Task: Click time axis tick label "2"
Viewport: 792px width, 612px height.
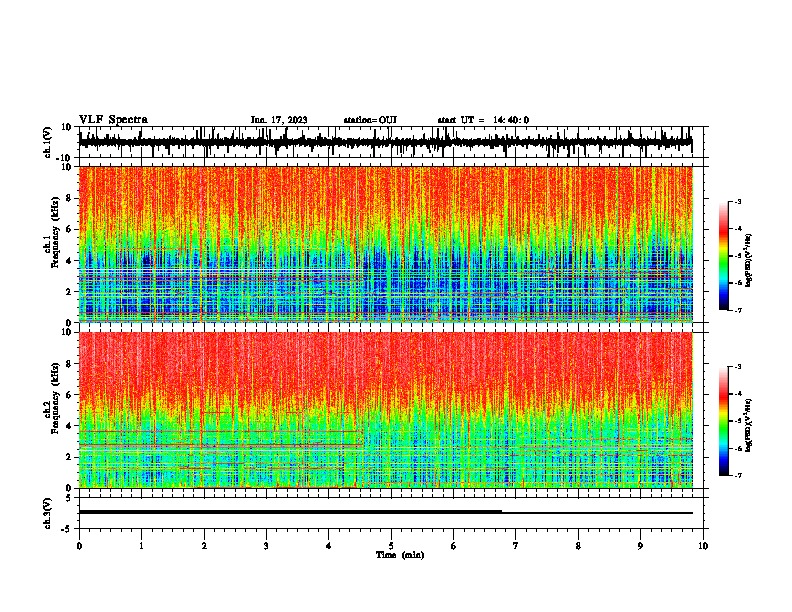Action: click(204, 546)
